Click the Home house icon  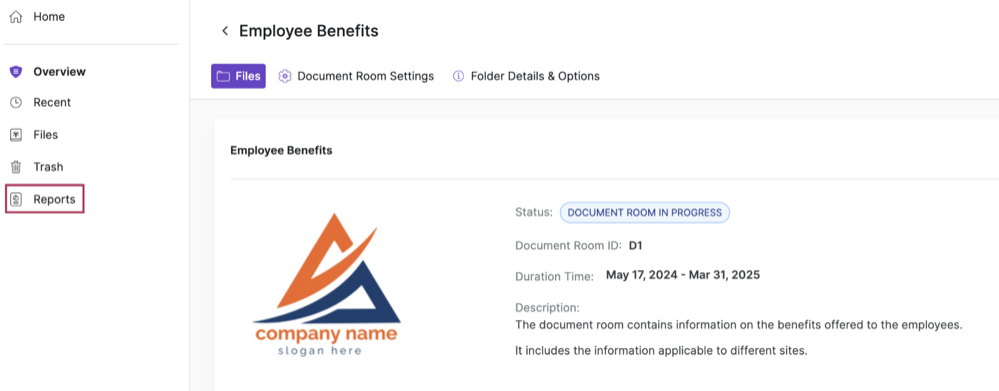[16, 17]
